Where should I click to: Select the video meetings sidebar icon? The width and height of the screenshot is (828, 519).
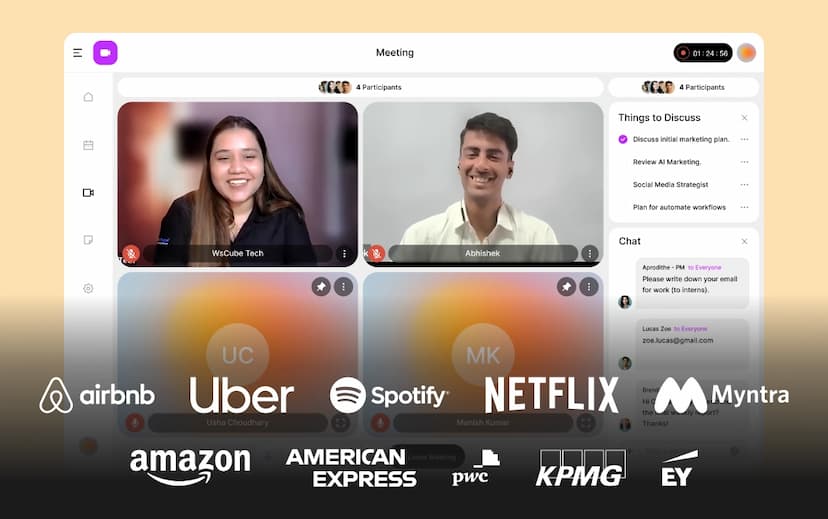pyautogui.click(x=88, y=193)
